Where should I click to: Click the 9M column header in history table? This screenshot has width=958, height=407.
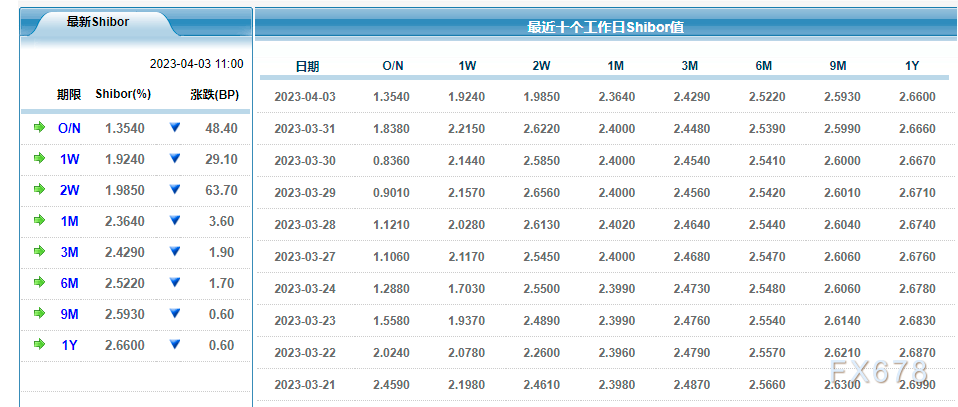pos(838,66)
